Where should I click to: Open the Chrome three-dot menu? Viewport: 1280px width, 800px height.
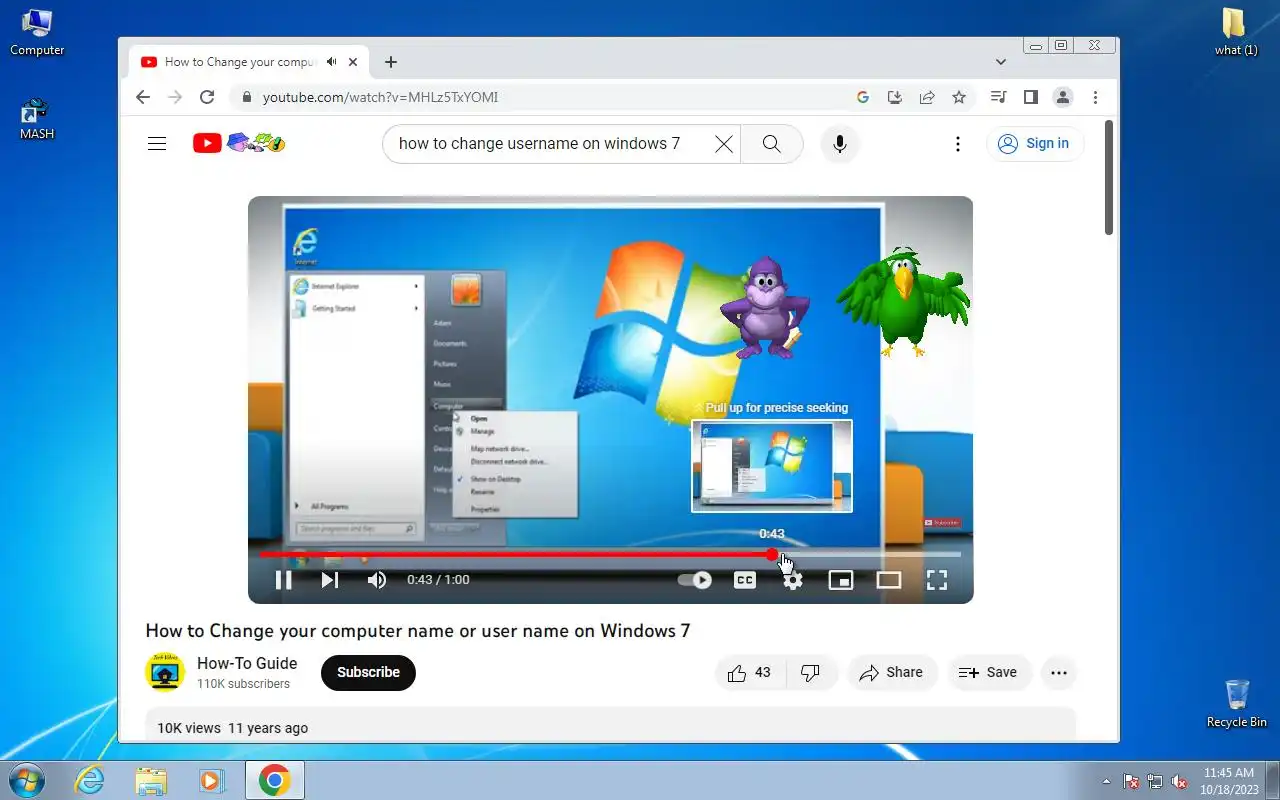(1096, 97)
